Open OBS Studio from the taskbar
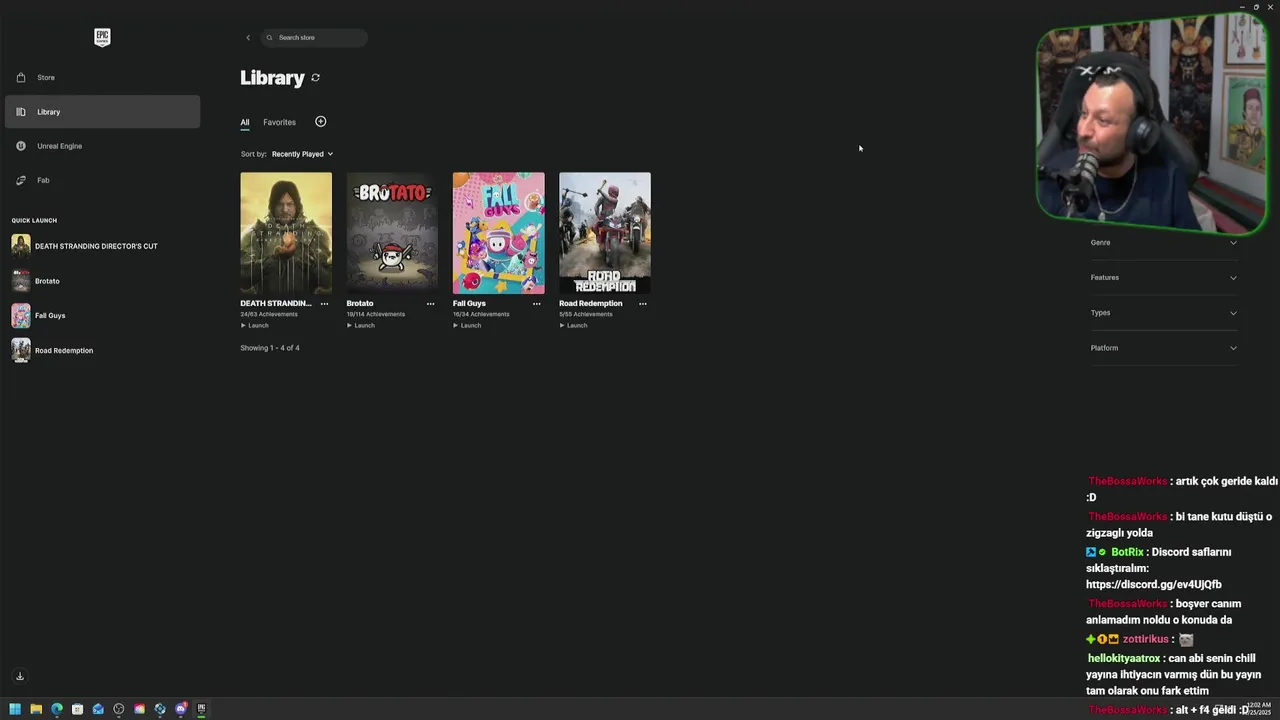 pos(119,709)
